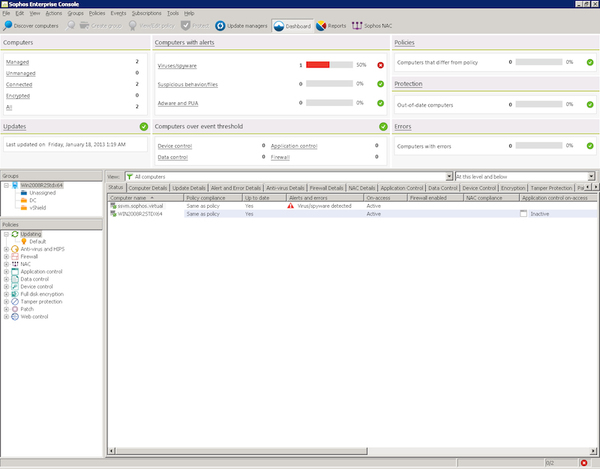
Task: Click the Tamper protection policy icon
Action: coord(15,301)
